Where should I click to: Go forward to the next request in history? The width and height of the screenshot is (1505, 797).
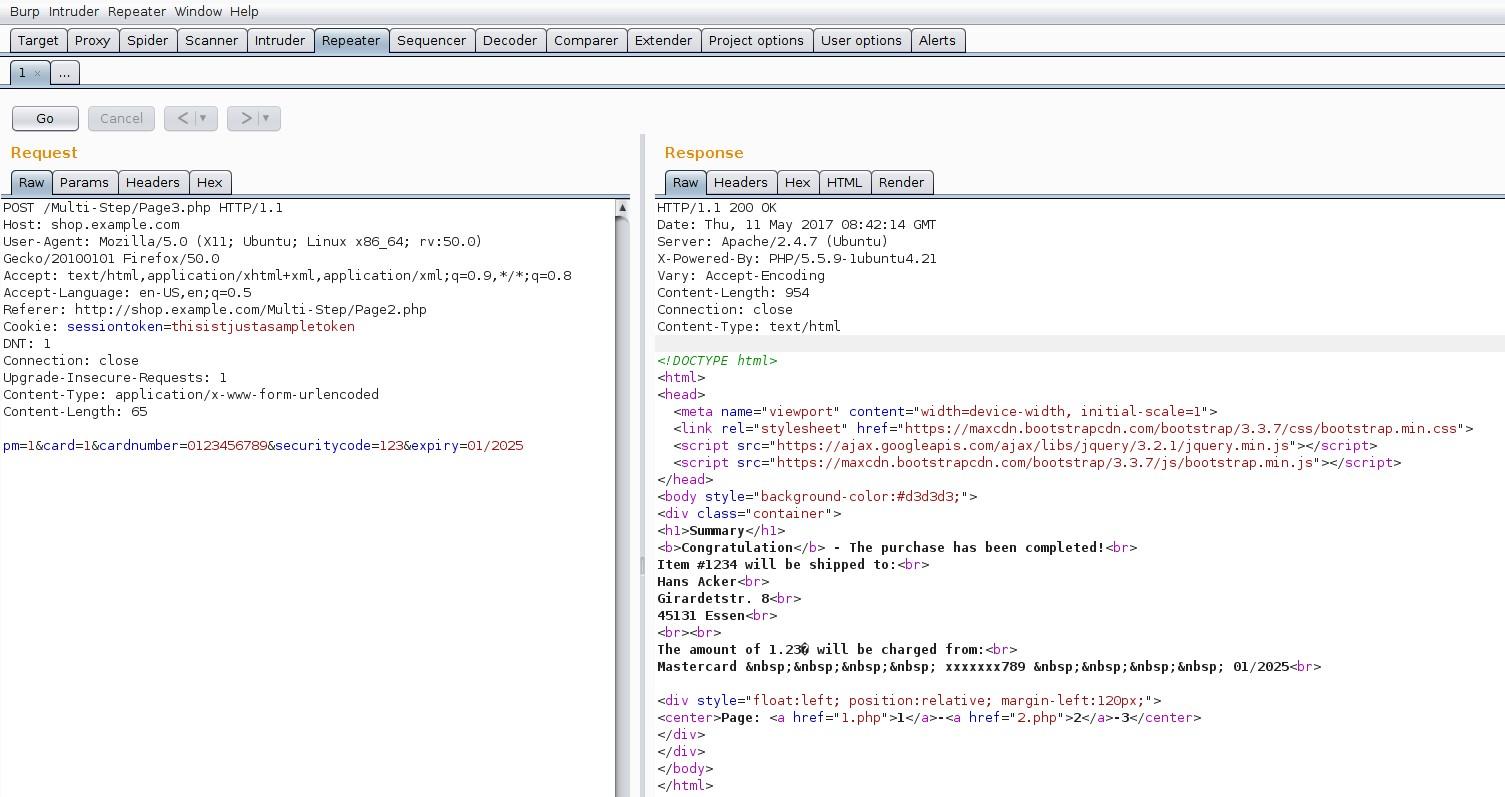[246, 118]
